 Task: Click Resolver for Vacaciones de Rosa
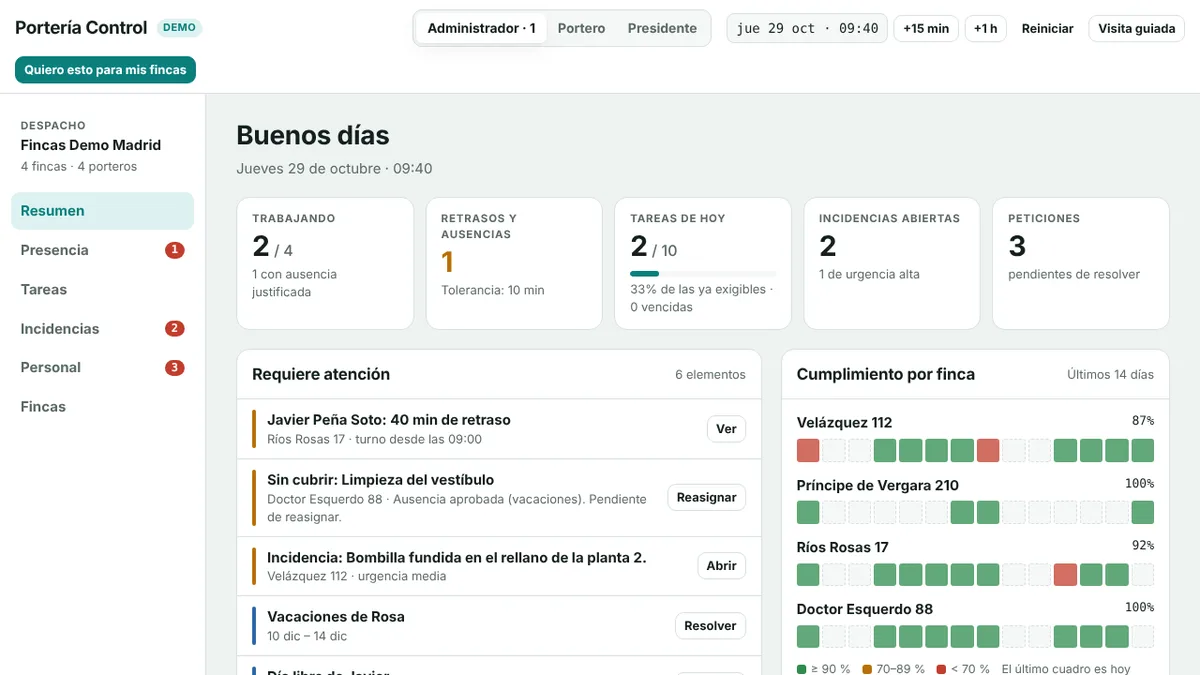coord(710,626)
